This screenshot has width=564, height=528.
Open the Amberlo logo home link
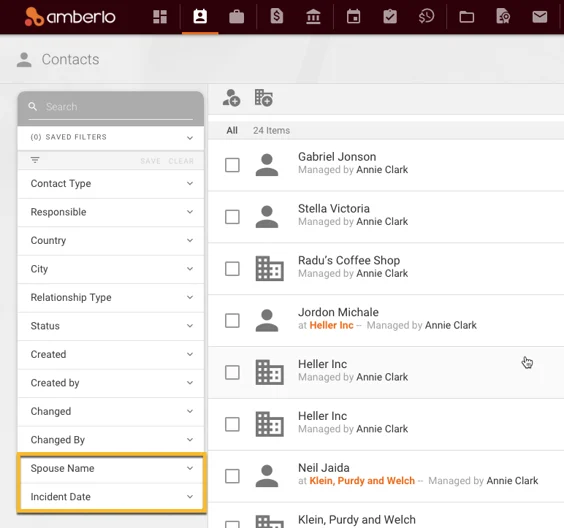point(70,17)
